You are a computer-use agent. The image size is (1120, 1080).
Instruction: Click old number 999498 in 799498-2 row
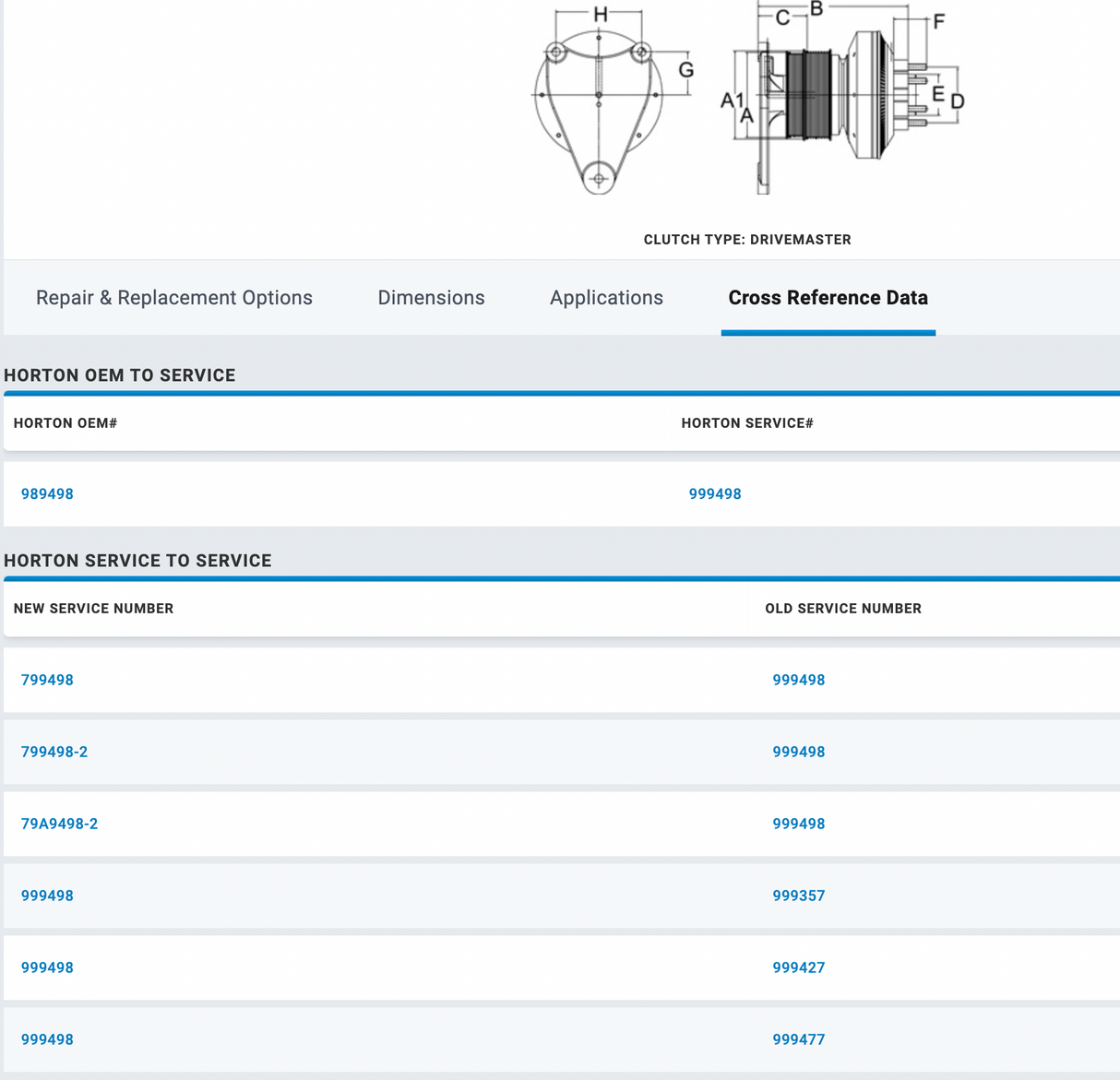(798, 753)
